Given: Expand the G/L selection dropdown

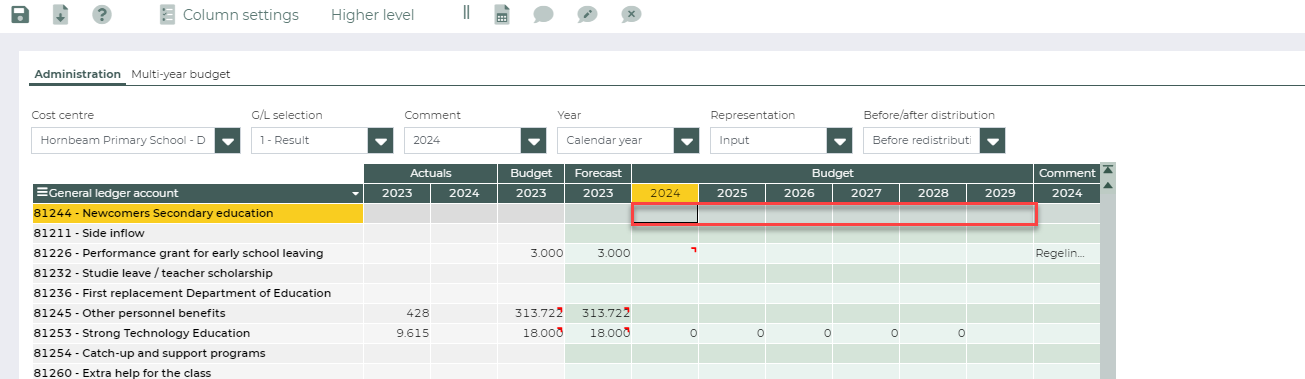Looking at the screenshot, I should 381,141.
